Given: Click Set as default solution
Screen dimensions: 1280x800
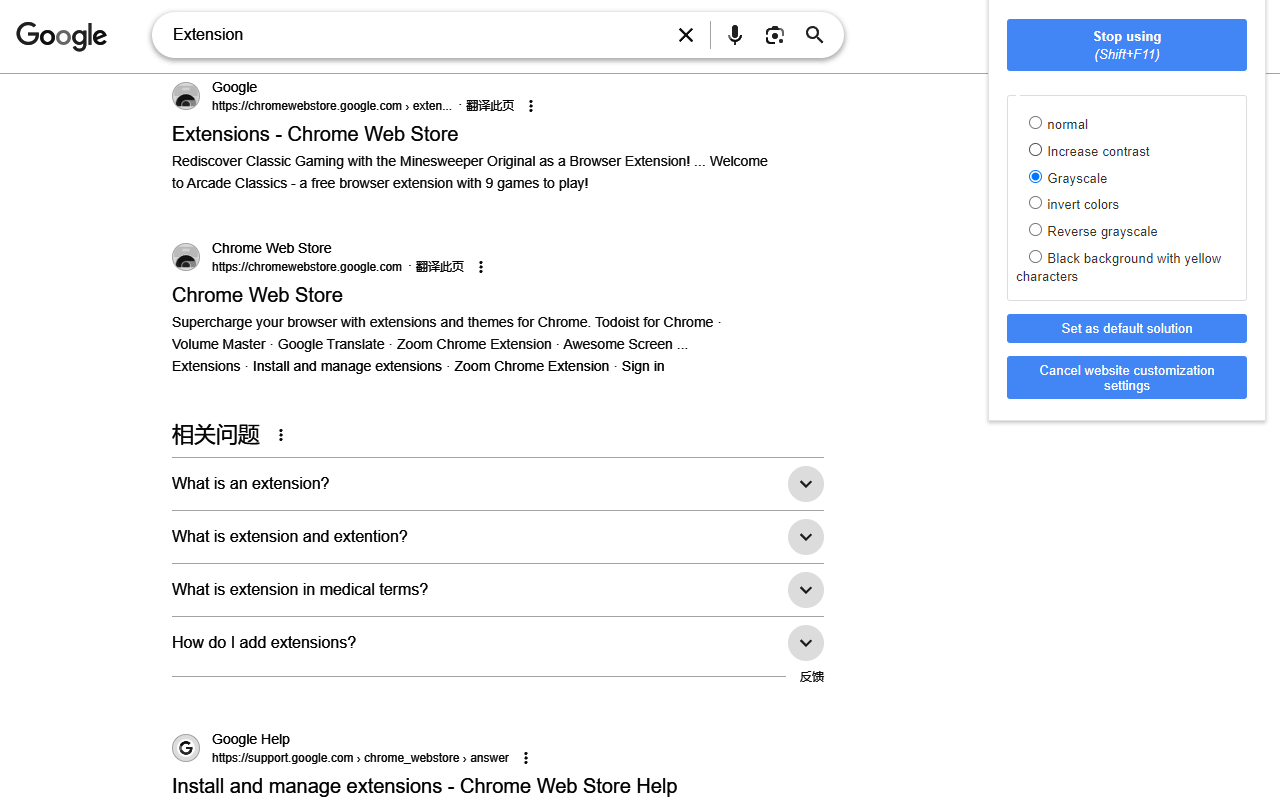Looking at the screenshot, I should click(1126, 328).
